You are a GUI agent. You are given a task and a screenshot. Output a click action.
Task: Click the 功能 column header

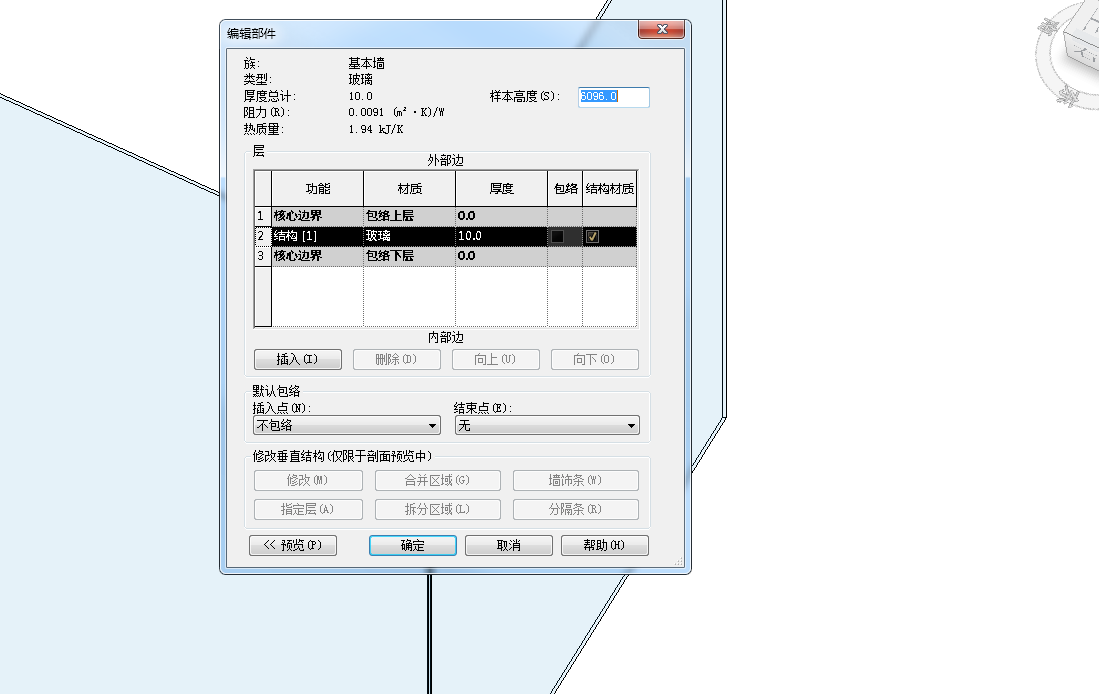[318, 189]
